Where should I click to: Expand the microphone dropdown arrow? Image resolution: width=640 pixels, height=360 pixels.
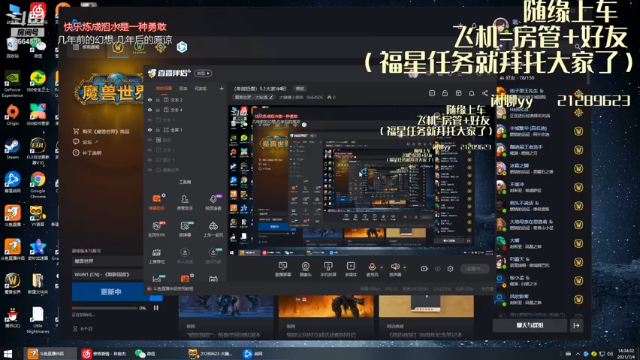coord(381,268)
